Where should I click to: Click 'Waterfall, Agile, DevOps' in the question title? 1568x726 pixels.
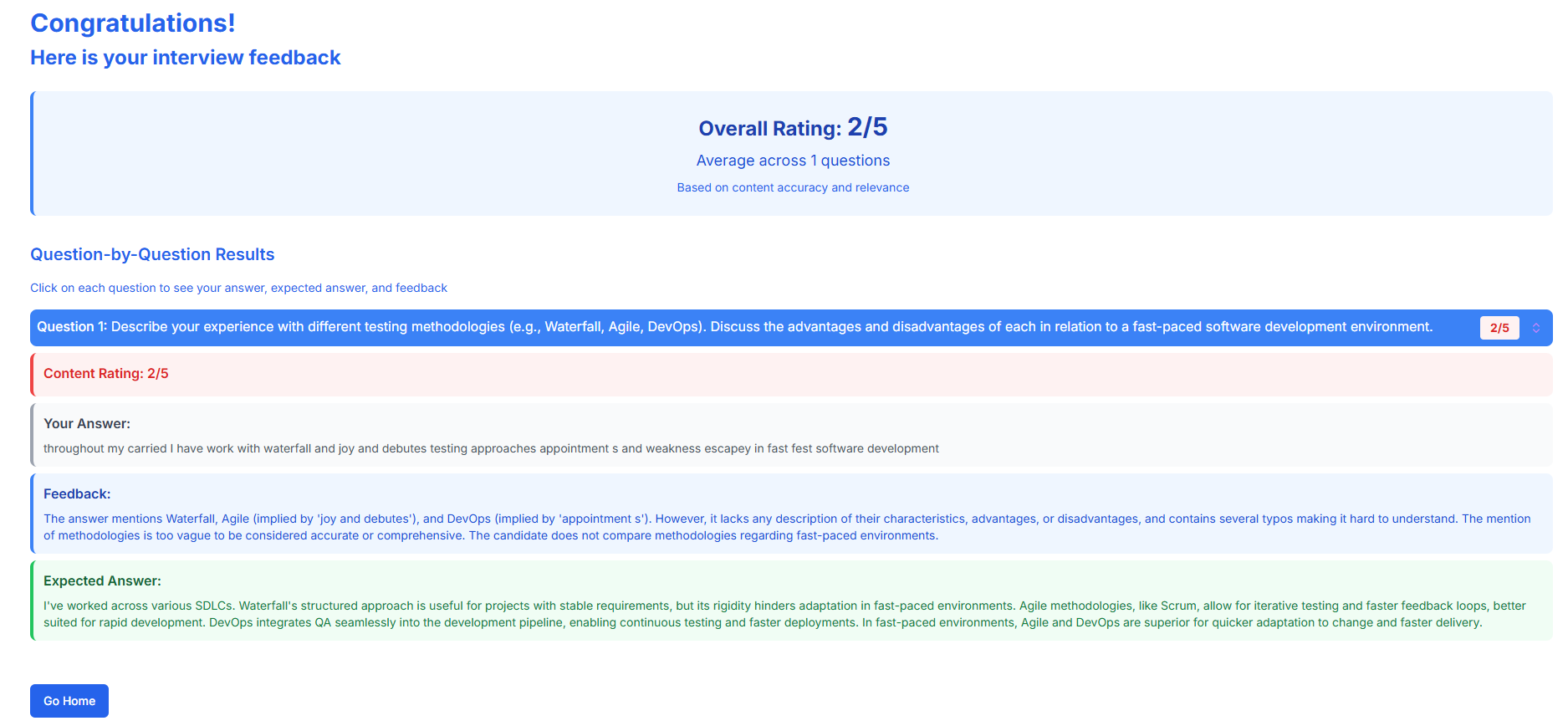pyautogui.click(x=621, y=327)
